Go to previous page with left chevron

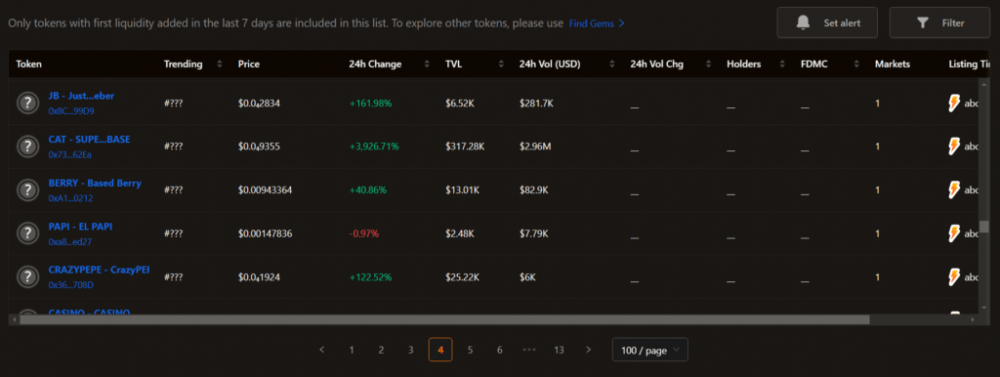pyautogui.click(x=321, y=350)
